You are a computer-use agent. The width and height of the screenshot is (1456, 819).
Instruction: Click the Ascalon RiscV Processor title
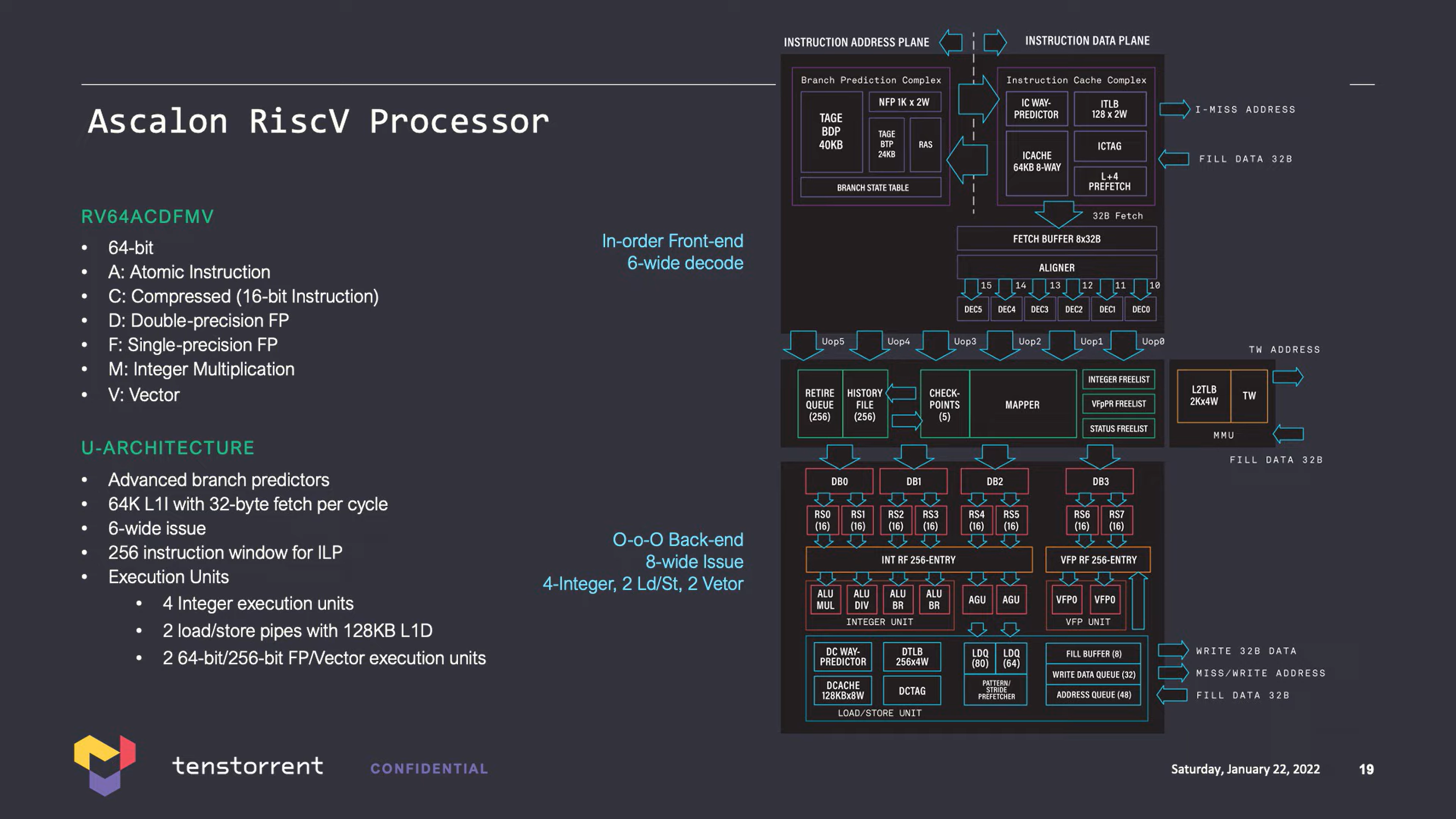pos(318,121)
